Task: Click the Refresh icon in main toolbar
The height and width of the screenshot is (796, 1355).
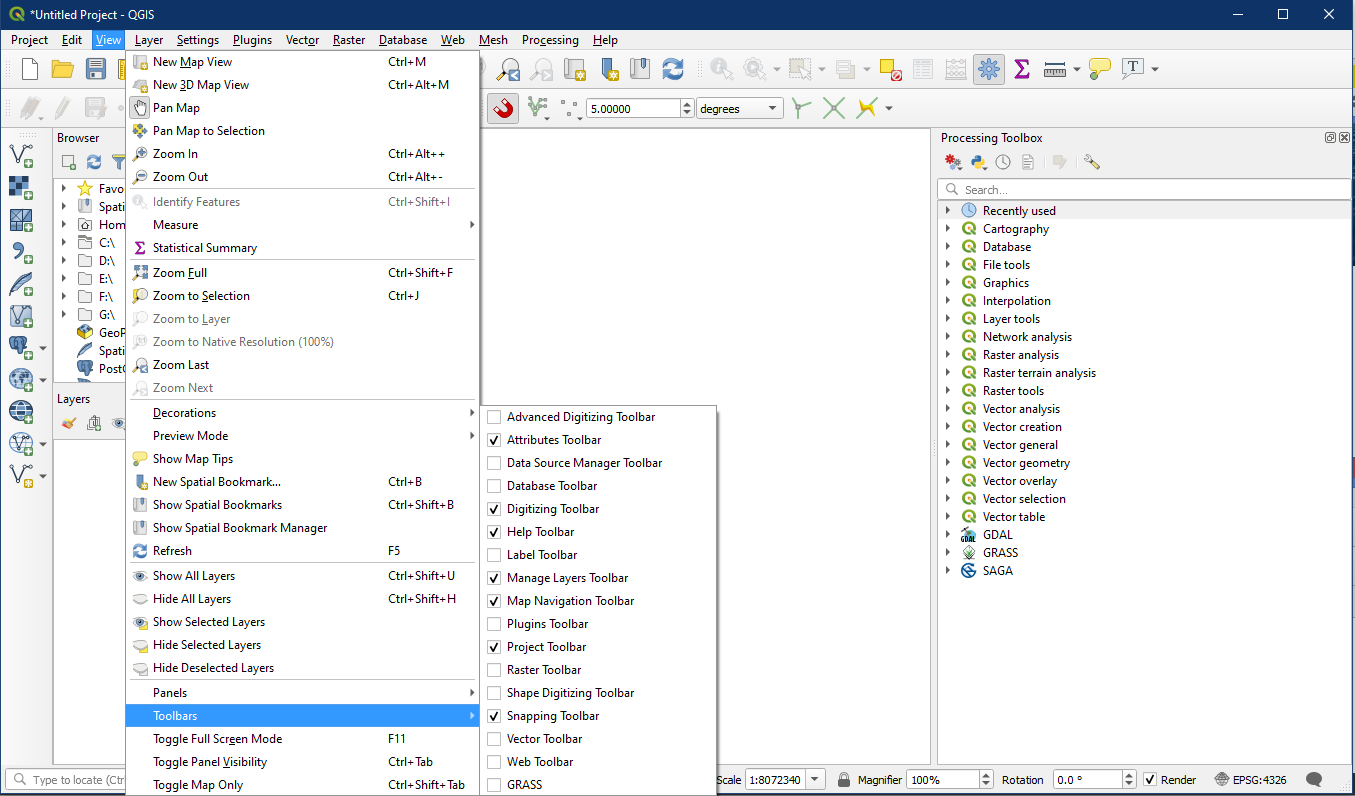Action: [673, 69]
